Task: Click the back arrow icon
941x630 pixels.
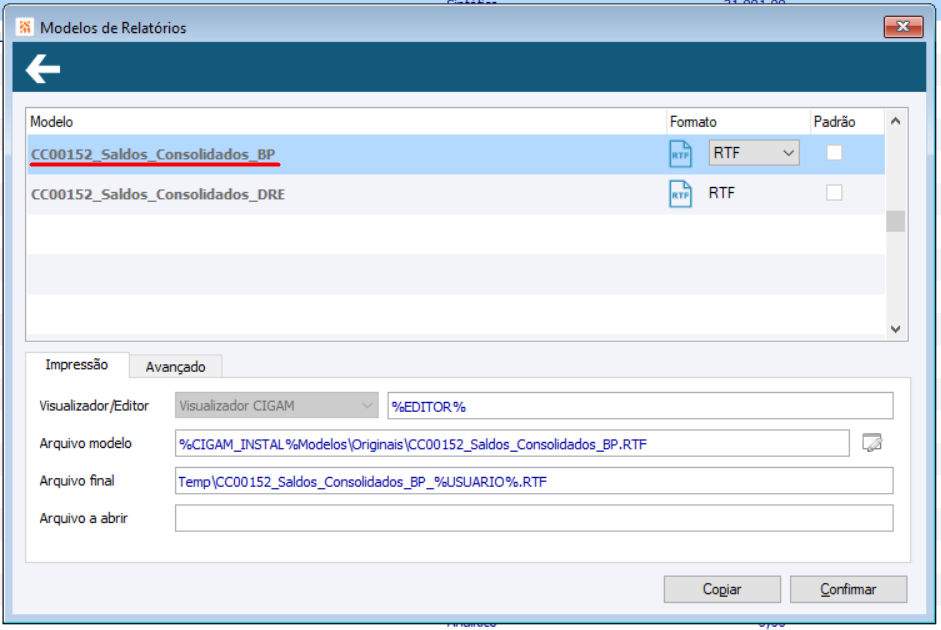Action: click(43, 68)
